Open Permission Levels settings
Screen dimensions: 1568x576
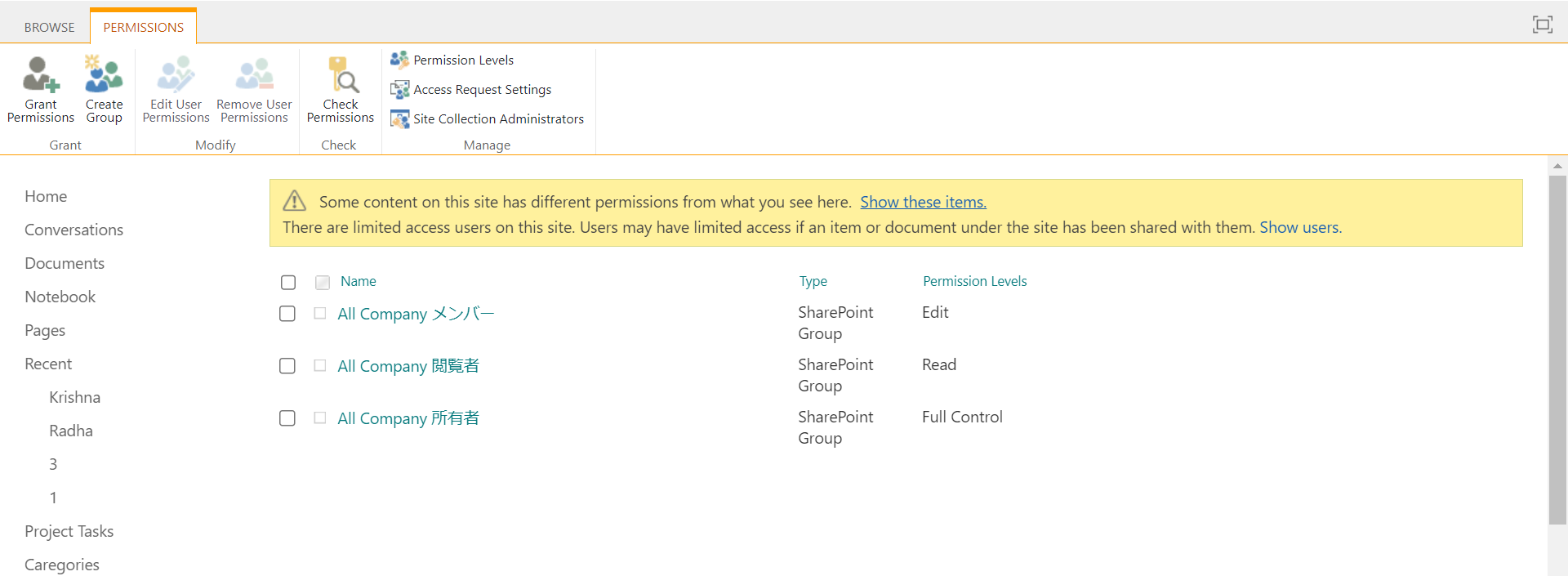pyautogui.click(x=452, y=60)
